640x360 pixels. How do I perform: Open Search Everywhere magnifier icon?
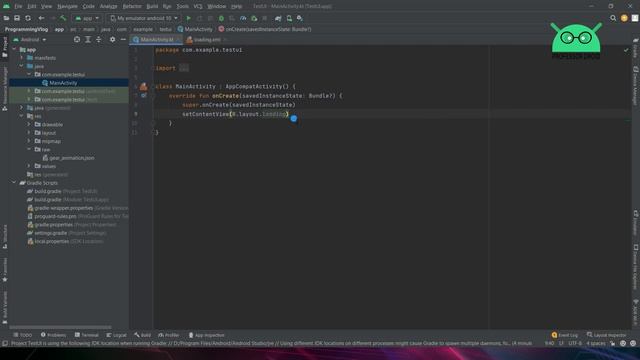[x=613, y=18]
